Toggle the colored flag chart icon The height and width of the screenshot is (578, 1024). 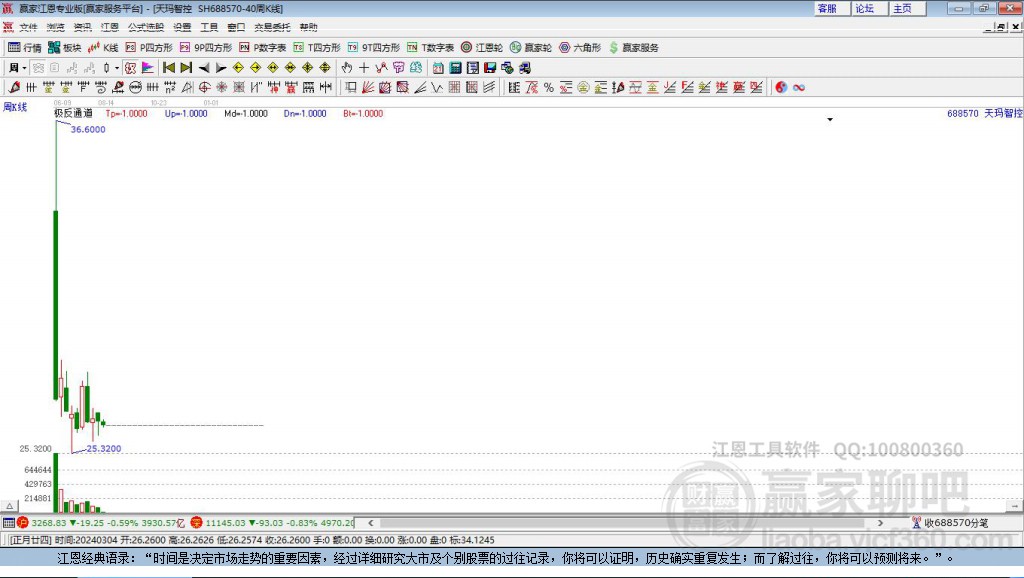(148, 67)
